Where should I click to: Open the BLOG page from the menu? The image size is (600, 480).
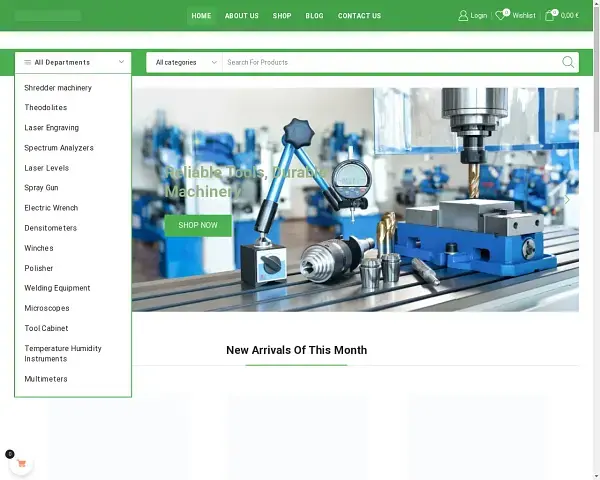pyautogui.click(x=314, y=16)
